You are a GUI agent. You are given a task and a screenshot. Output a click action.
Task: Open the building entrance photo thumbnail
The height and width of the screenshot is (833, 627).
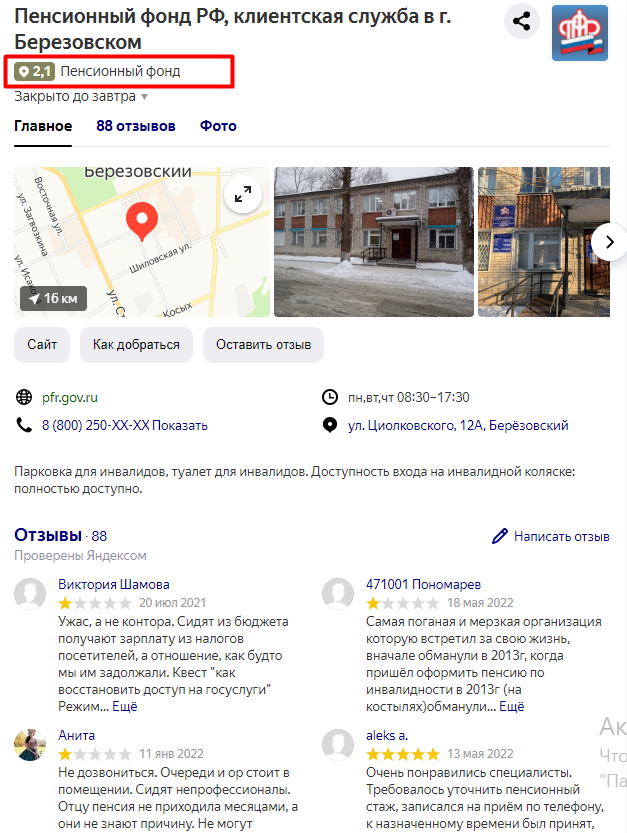[544, 242]
